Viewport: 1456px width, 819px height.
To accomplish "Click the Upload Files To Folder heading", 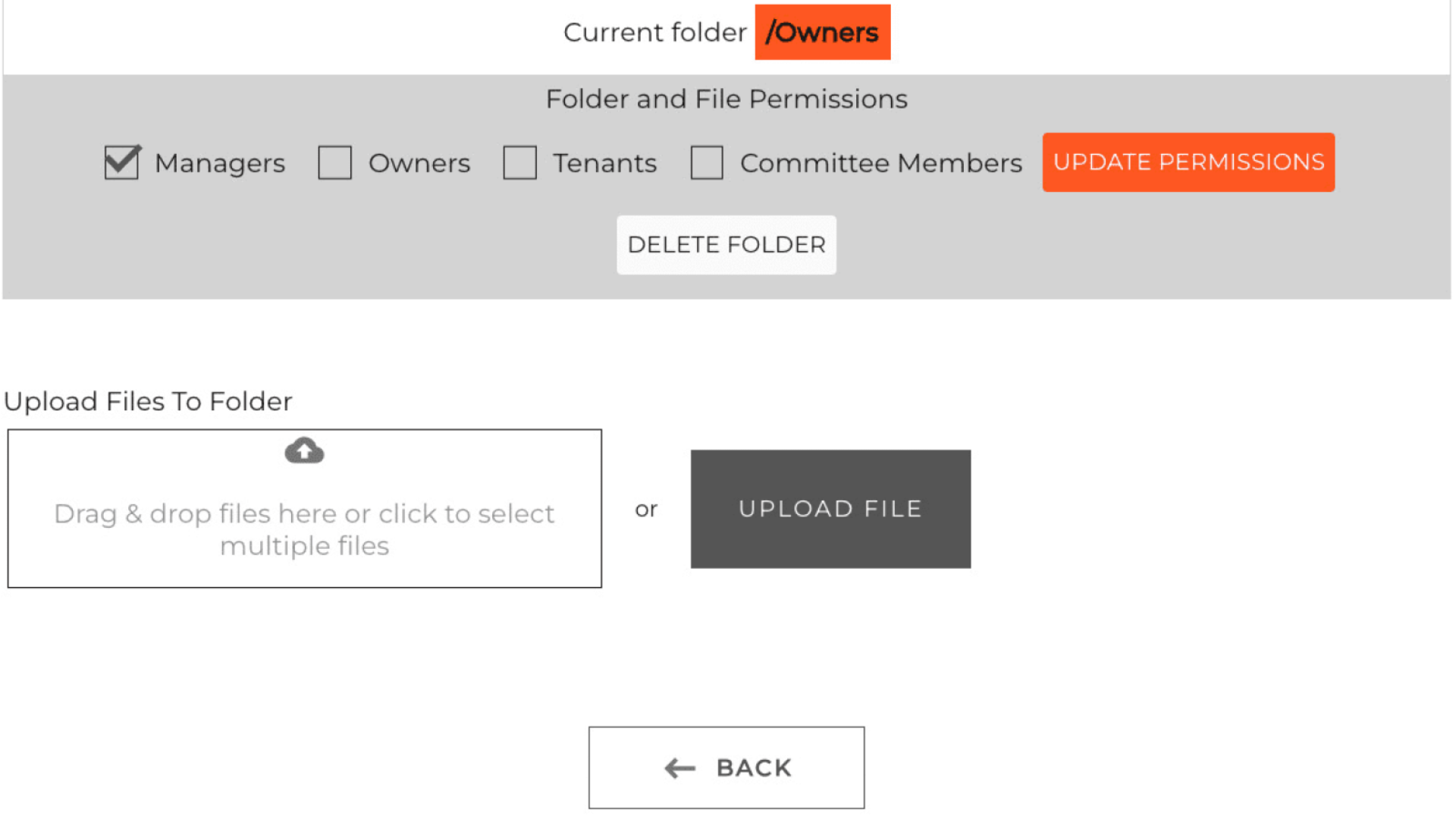I will pos(148,401).
